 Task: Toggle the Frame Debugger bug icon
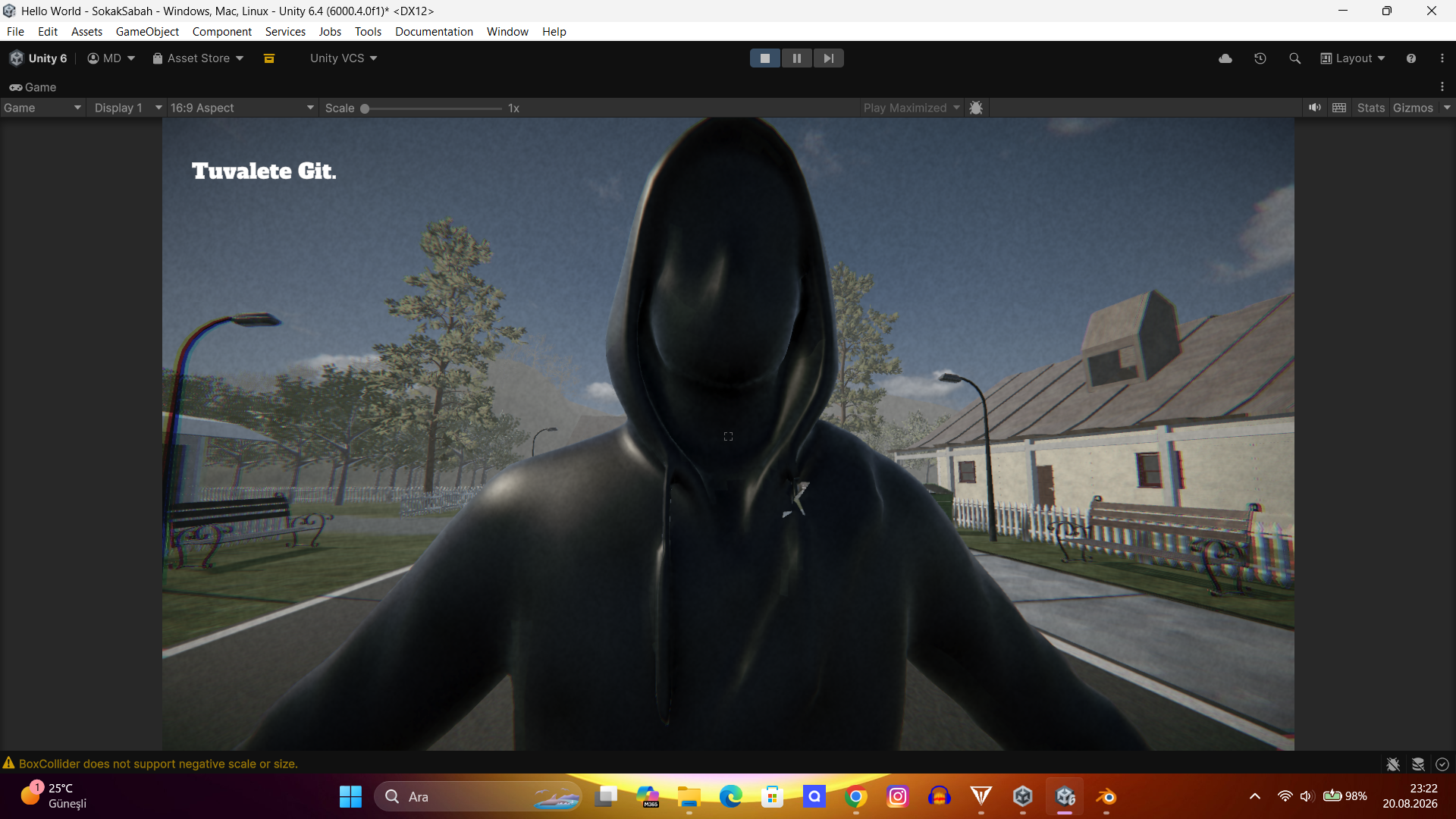pyautogui.click(x=976, y=108)
